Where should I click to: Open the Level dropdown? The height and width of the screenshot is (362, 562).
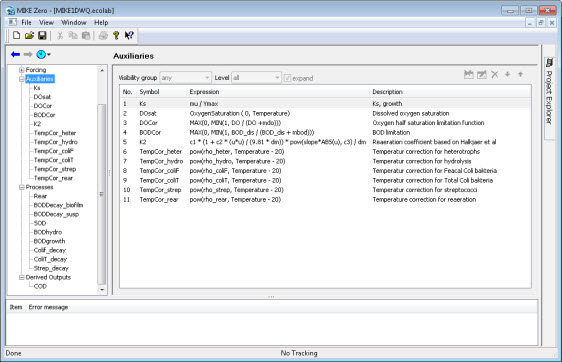(256, 78)
